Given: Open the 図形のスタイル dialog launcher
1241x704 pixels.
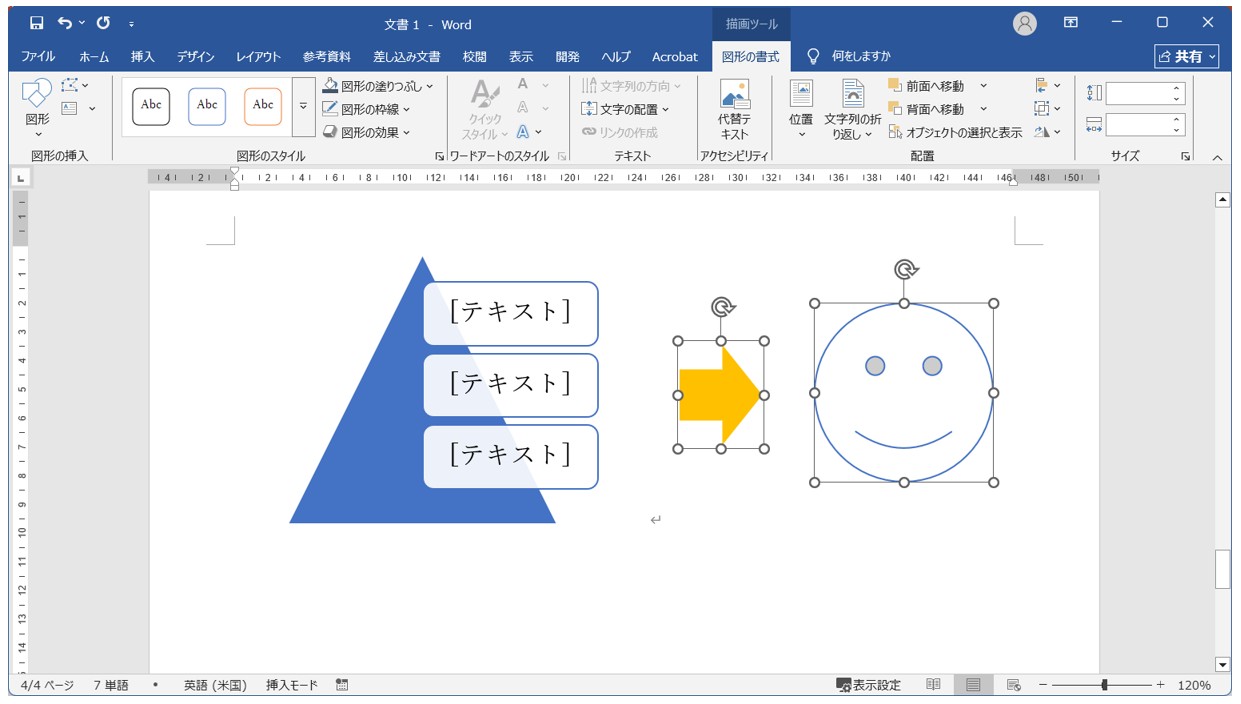Looking at the screenshot, I should [x=439, y=157].
